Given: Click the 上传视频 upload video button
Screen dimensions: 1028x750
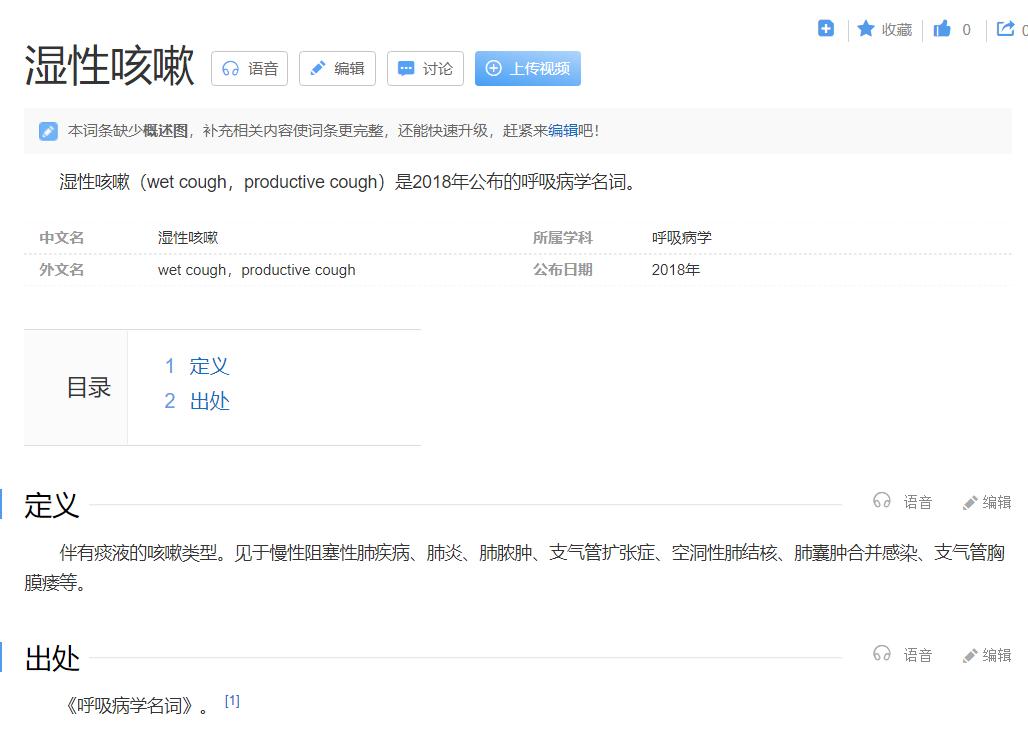Looking at the screenshot, I should 527,68.
